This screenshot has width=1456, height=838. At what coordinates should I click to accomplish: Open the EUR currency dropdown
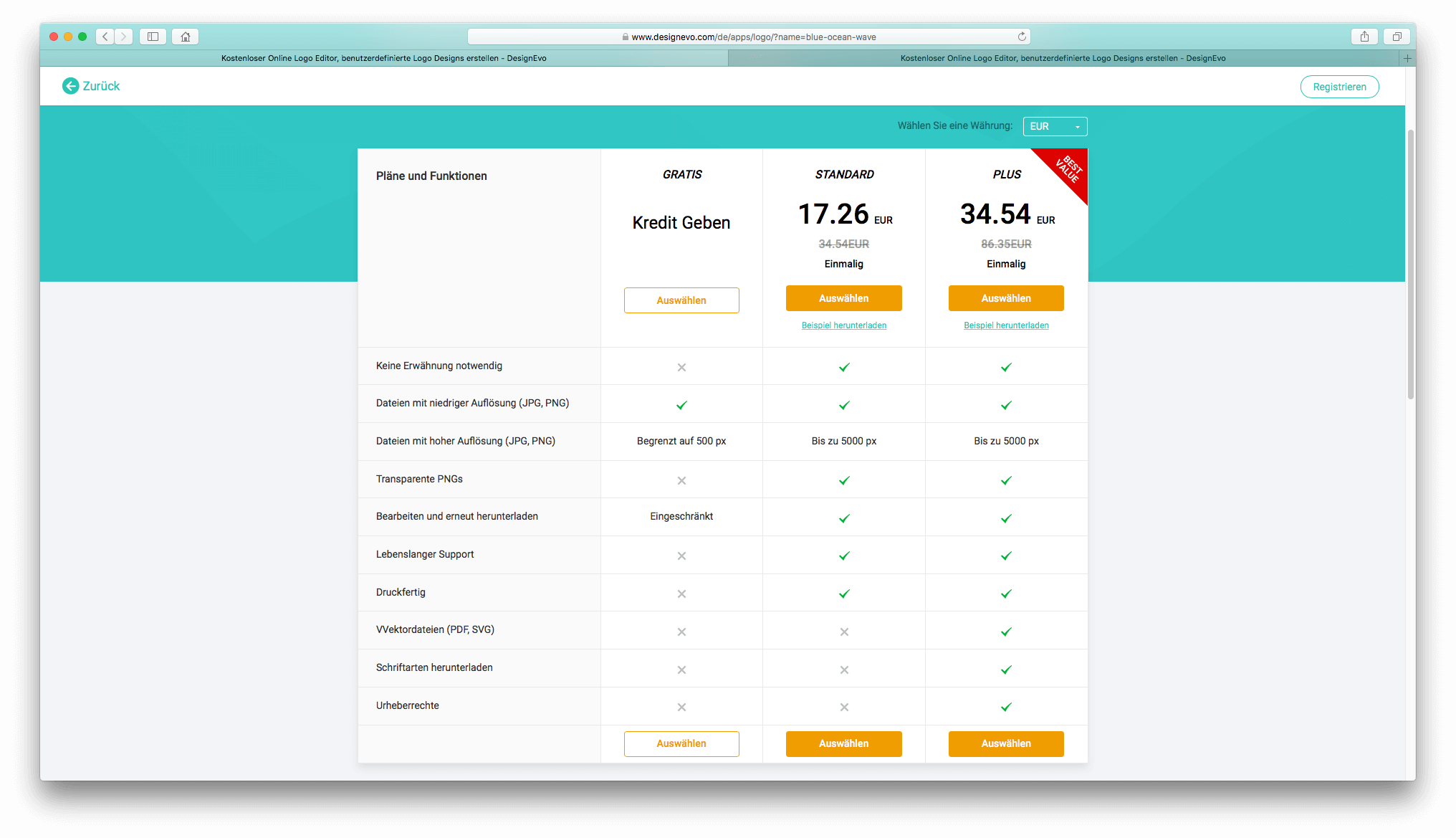point(1054,126)
